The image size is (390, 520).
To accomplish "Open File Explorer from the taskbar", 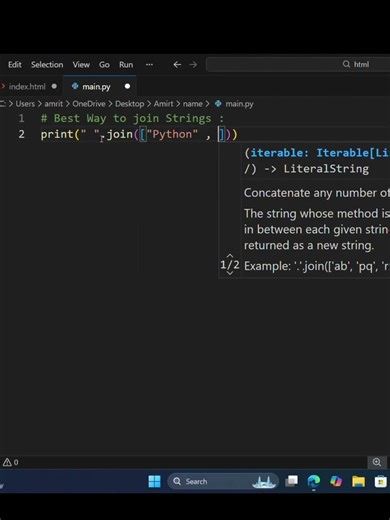I will 358,481.
